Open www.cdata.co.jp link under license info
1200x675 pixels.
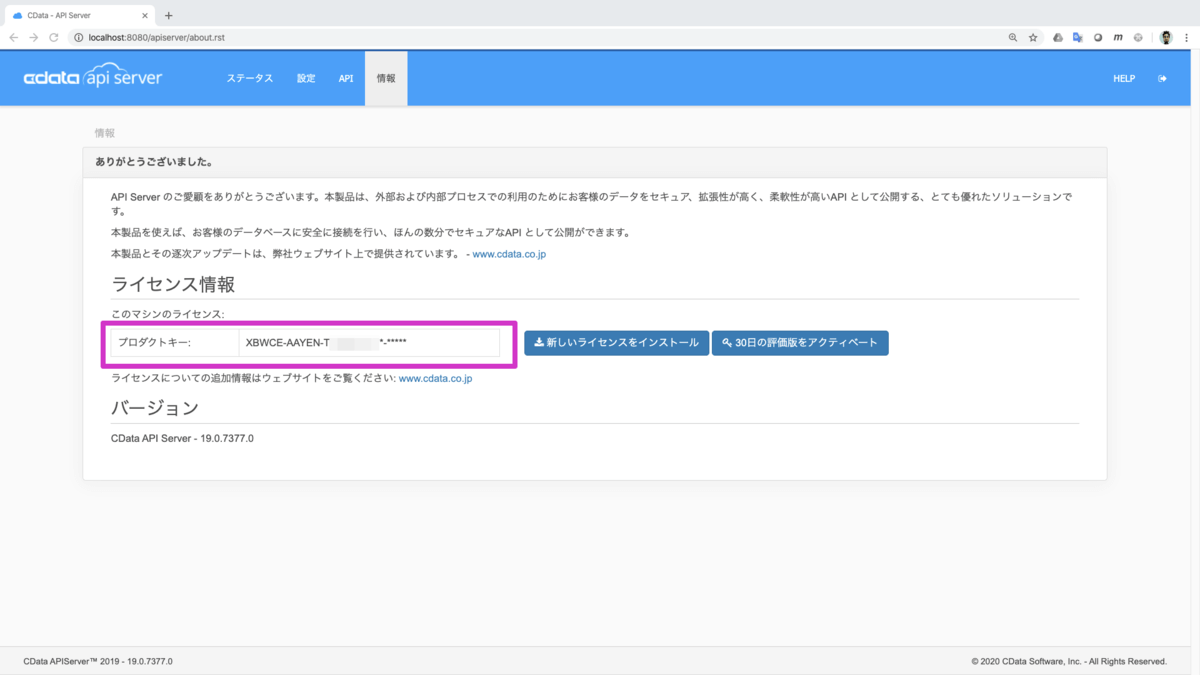coord(435,379)
